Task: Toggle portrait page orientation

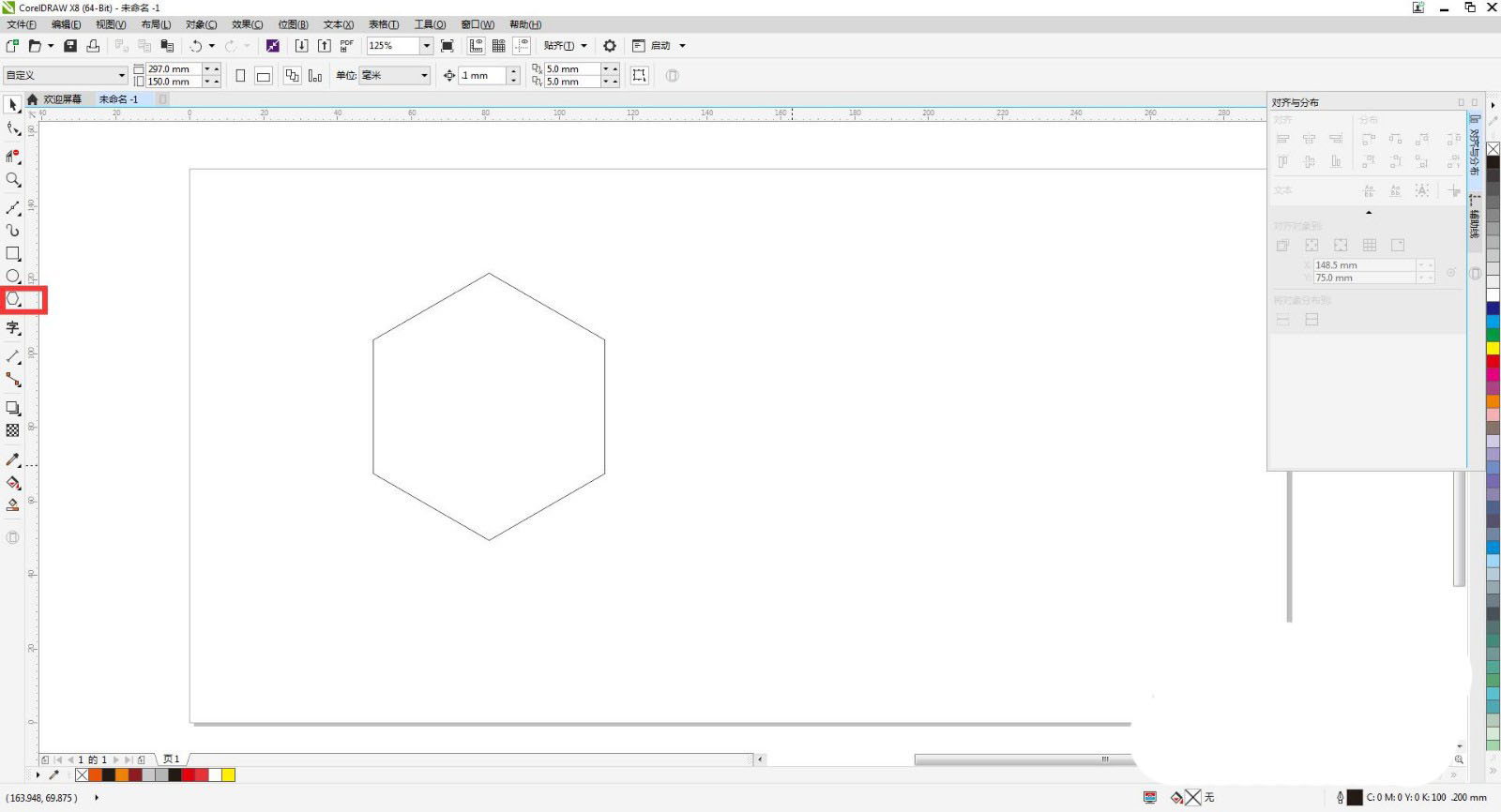Action: coord(240,76)
